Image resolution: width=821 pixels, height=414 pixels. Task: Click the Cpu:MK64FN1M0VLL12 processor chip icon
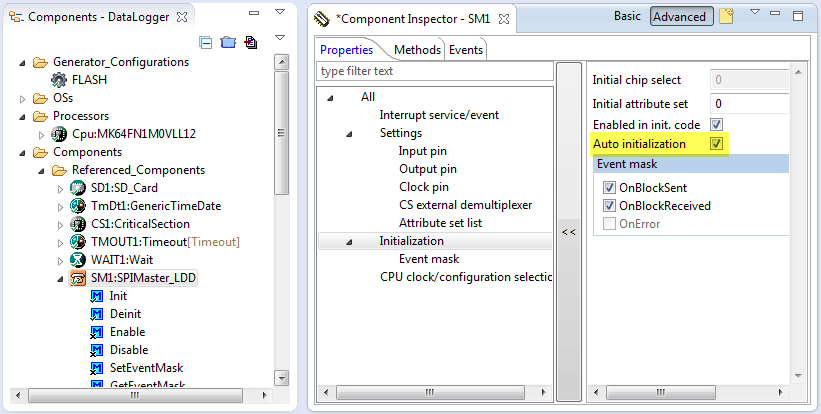(59, 134)
